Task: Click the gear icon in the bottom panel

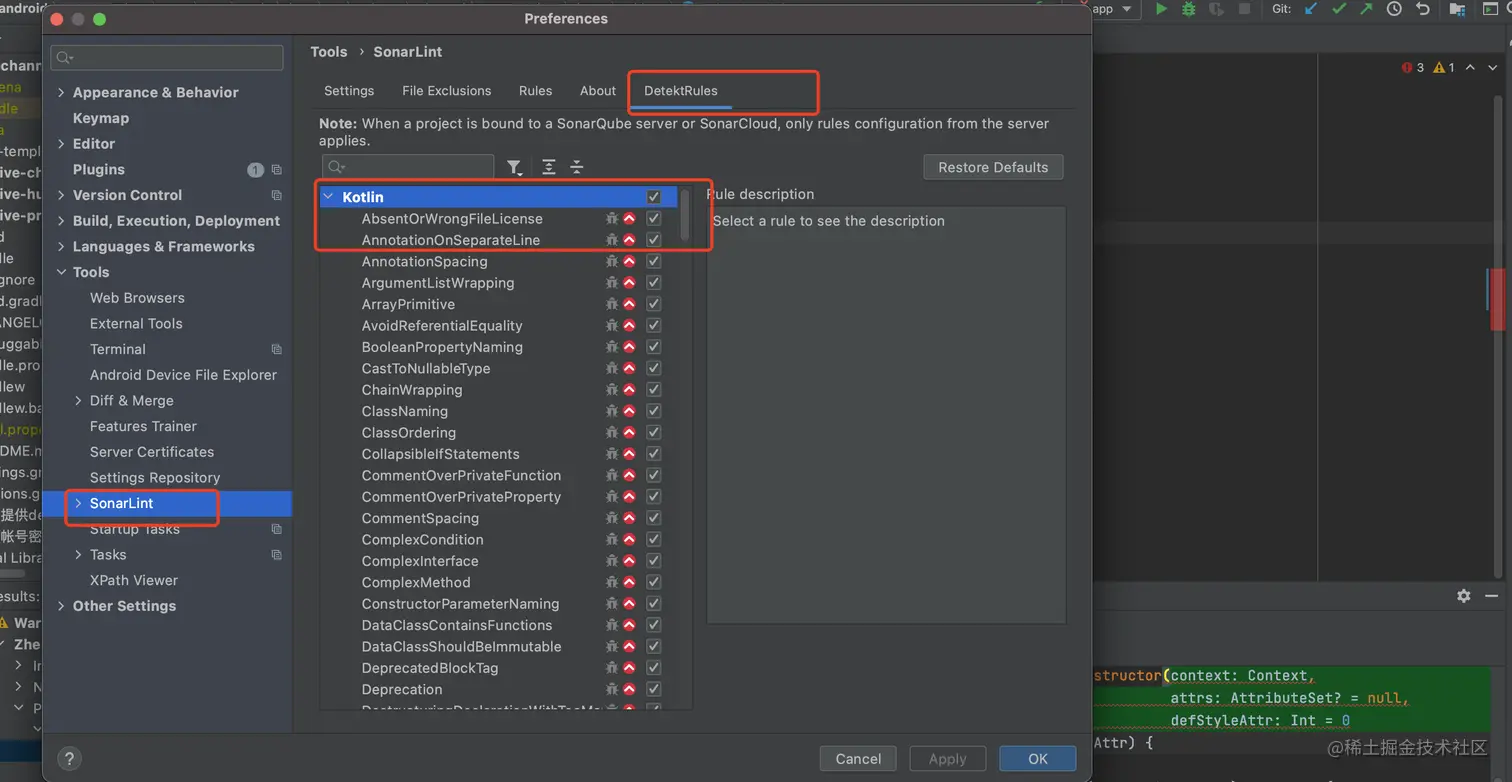Action: click(1464, 595)
